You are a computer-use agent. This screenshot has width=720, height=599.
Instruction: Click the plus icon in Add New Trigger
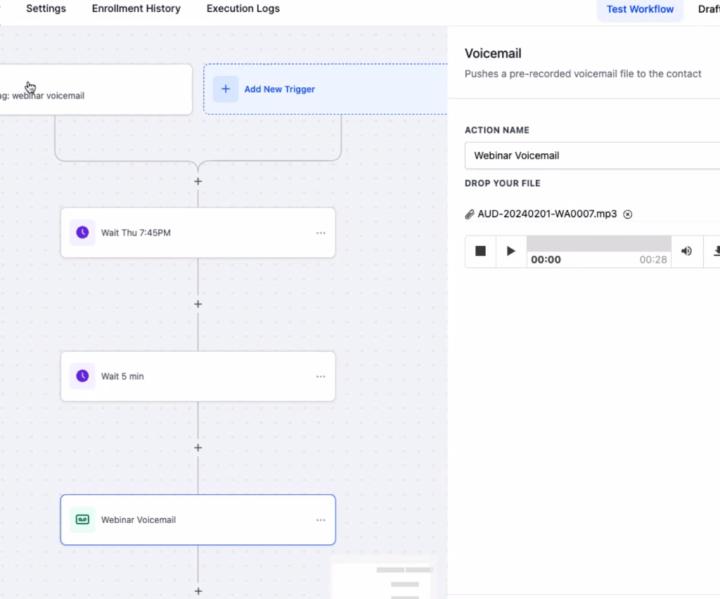(225, 89)
